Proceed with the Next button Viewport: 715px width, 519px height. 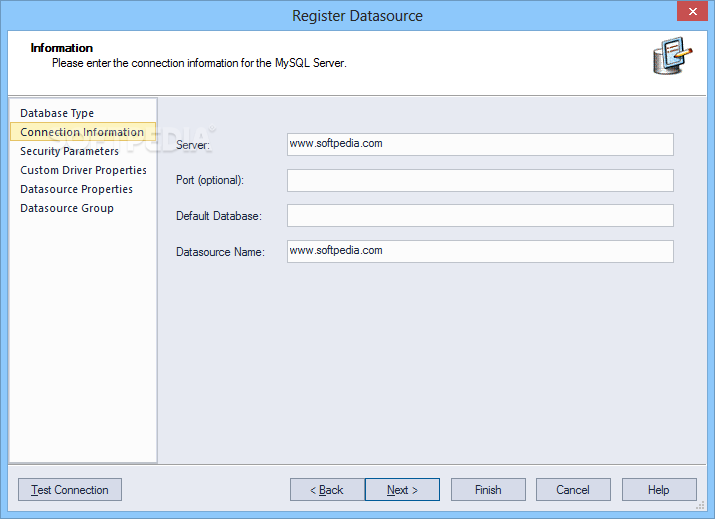pos(402,490)
